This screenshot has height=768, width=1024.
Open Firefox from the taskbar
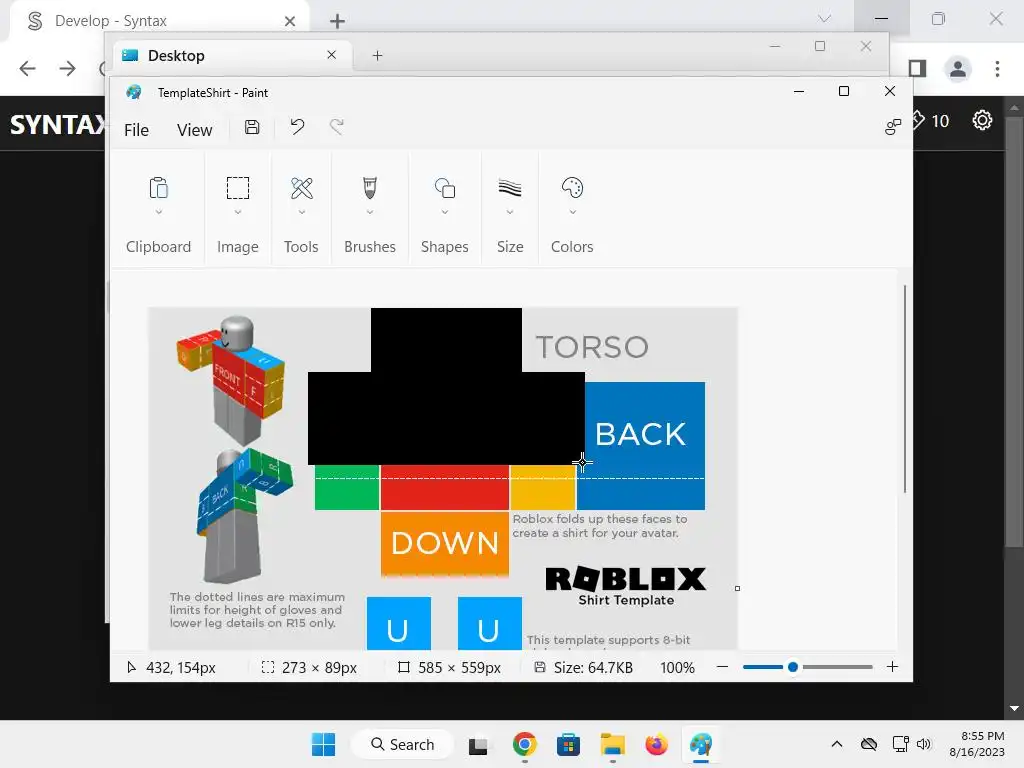pyautogui.click(x=656, y=744)
